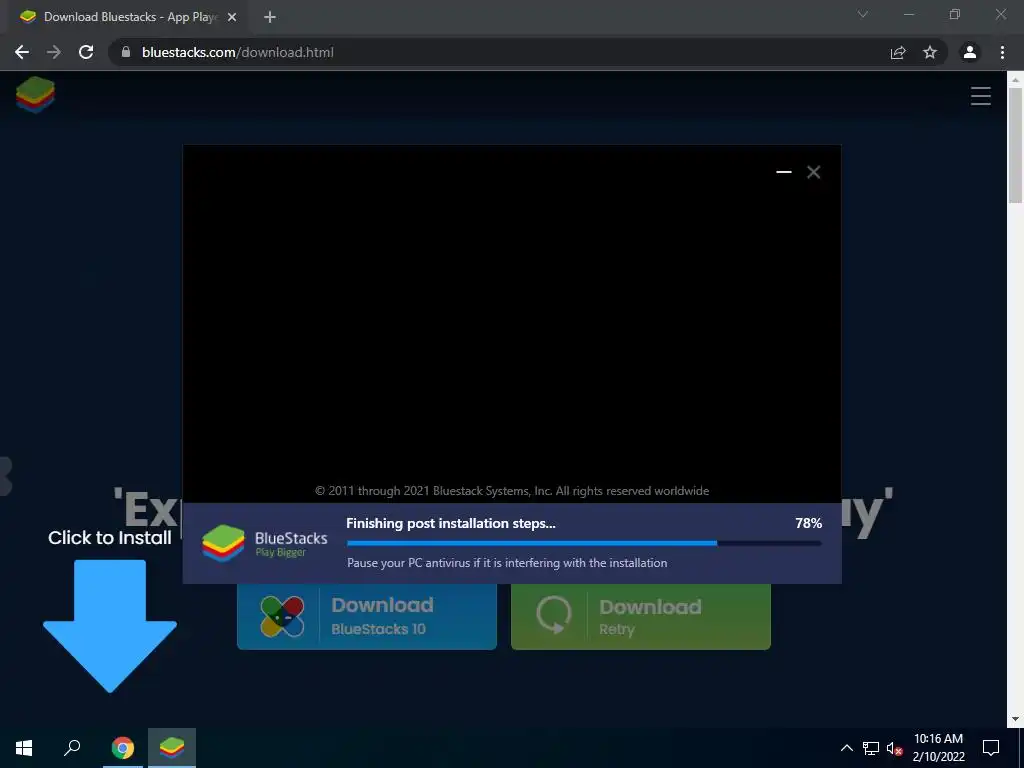The image size is (1024, 768).
Task: Click the BlueStacks 10 X logo icon
Action: 281,616
